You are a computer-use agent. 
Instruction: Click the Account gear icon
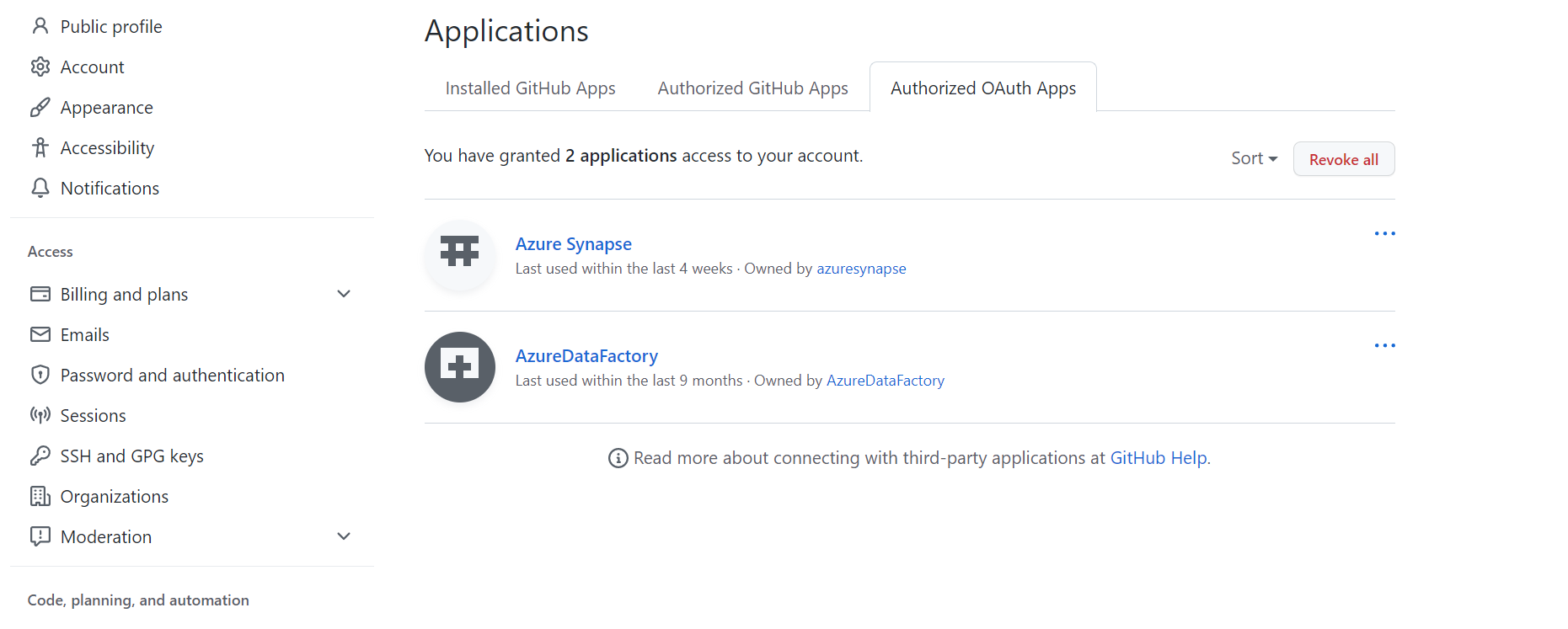[x=40, y=67]
